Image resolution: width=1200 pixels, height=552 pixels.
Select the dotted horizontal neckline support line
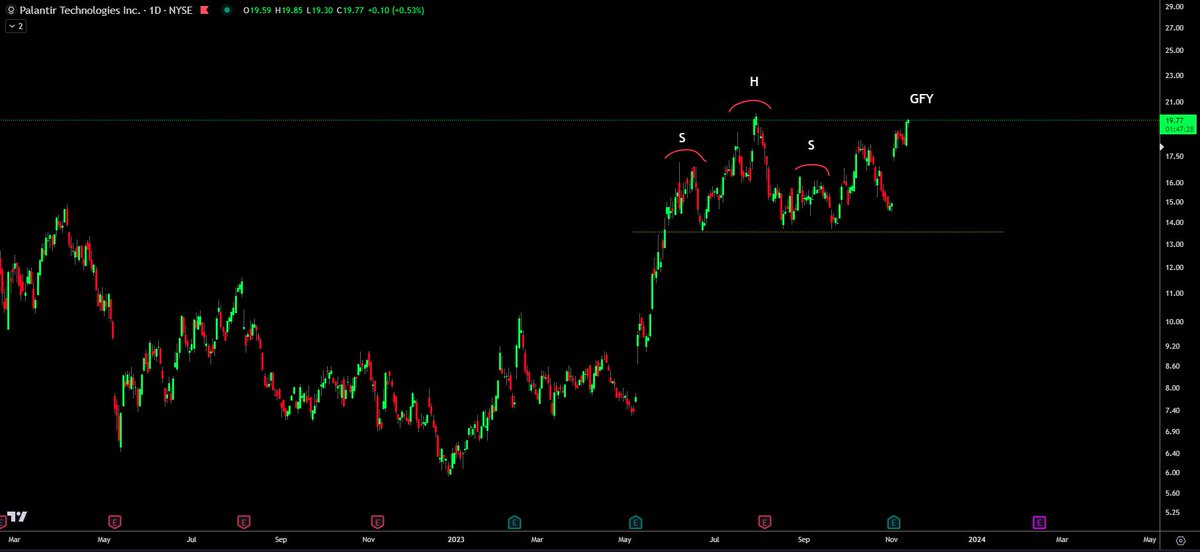[x=818, y=232]
